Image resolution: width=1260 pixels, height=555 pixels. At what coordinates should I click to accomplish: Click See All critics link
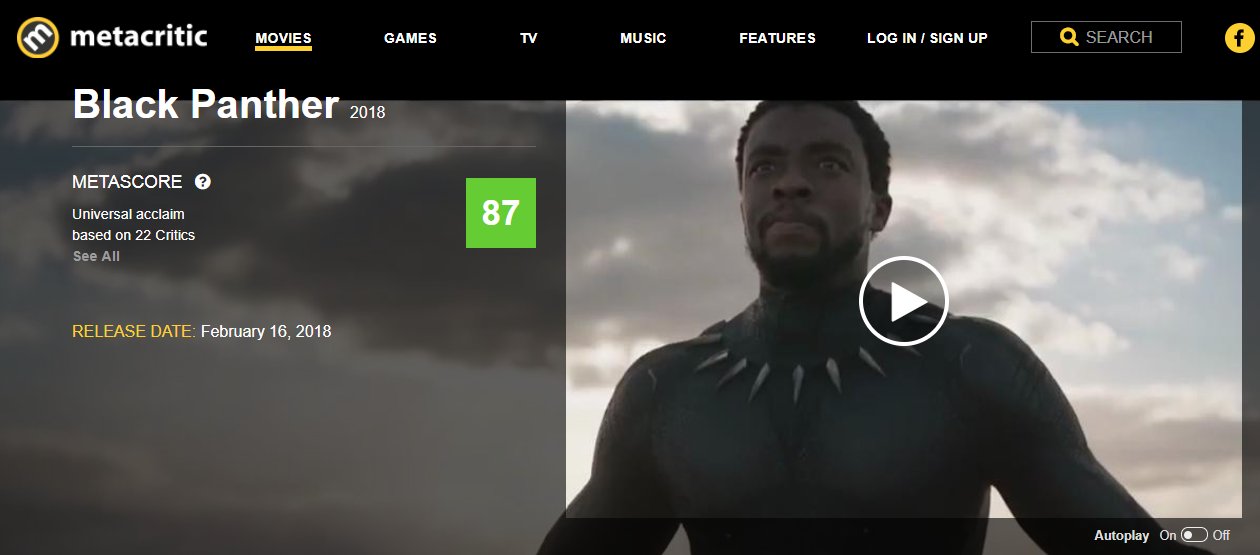tap(96, 256)
